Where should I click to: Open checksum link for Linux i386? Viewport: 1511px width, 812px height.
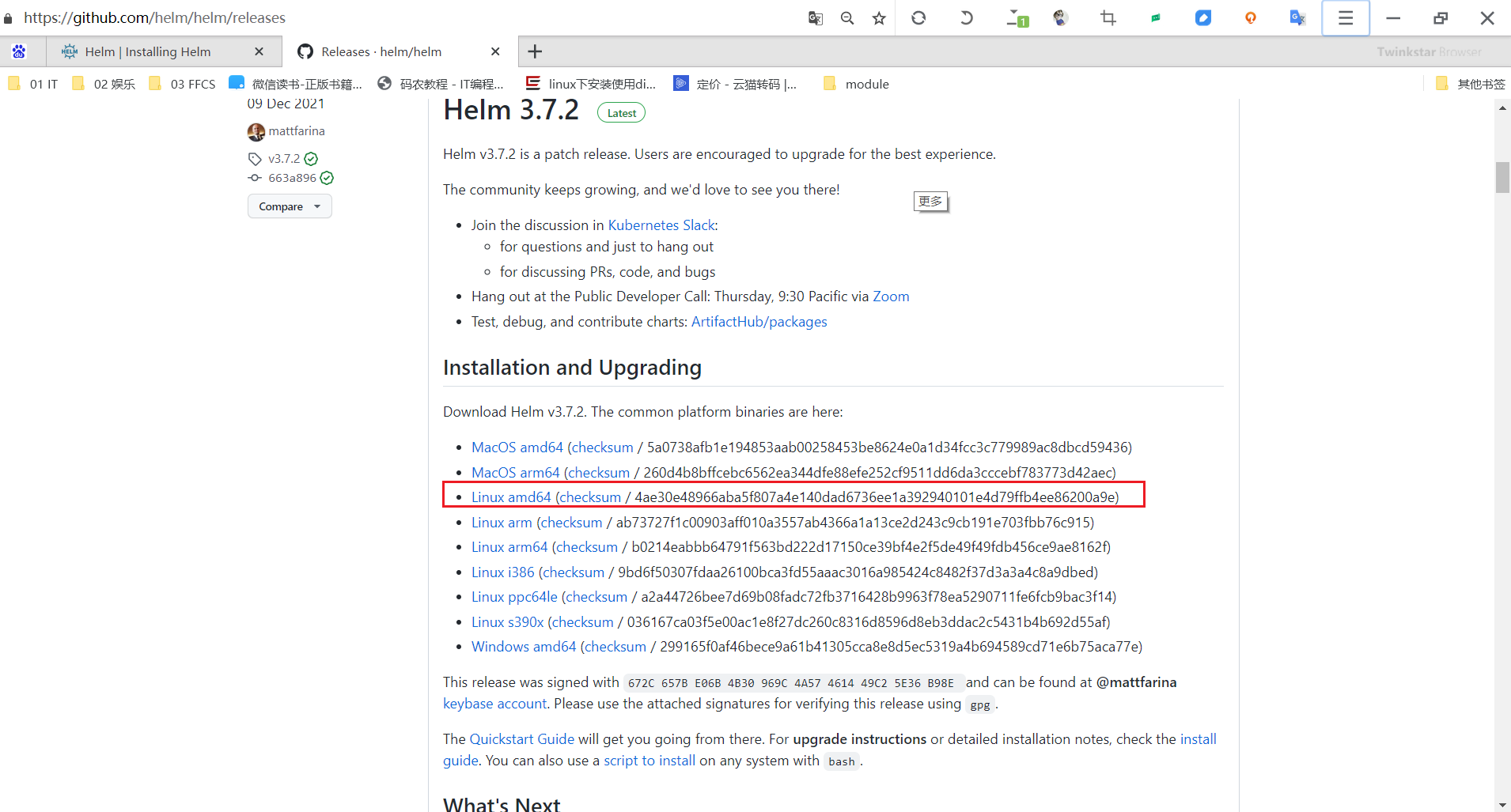pos(574,572)
